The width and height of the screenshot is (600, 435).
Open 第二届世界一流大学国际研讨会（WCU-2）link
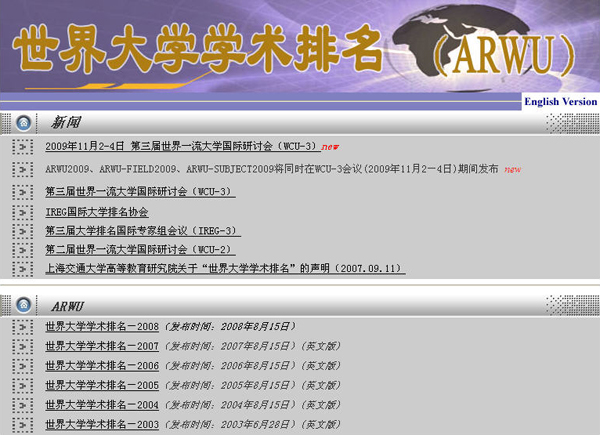tap(140, 250)
